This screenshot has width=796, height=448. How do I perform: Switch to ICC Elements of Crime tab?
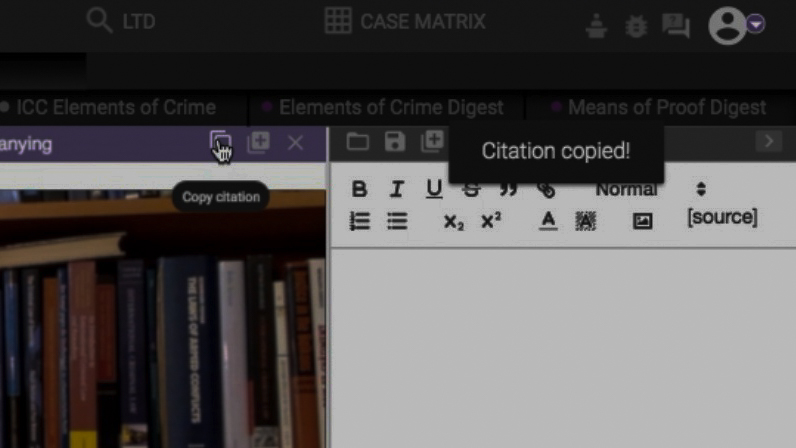click(115, 107)
